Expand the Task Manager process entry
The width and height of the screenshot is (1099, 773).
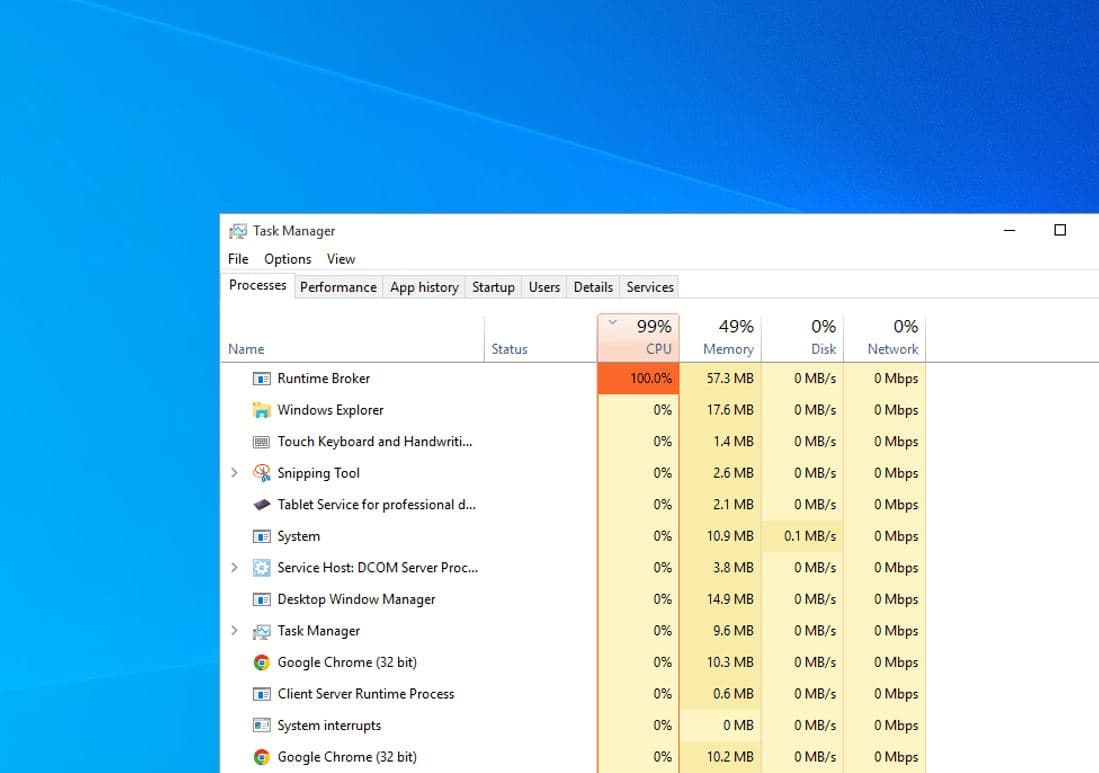(234, 631)
